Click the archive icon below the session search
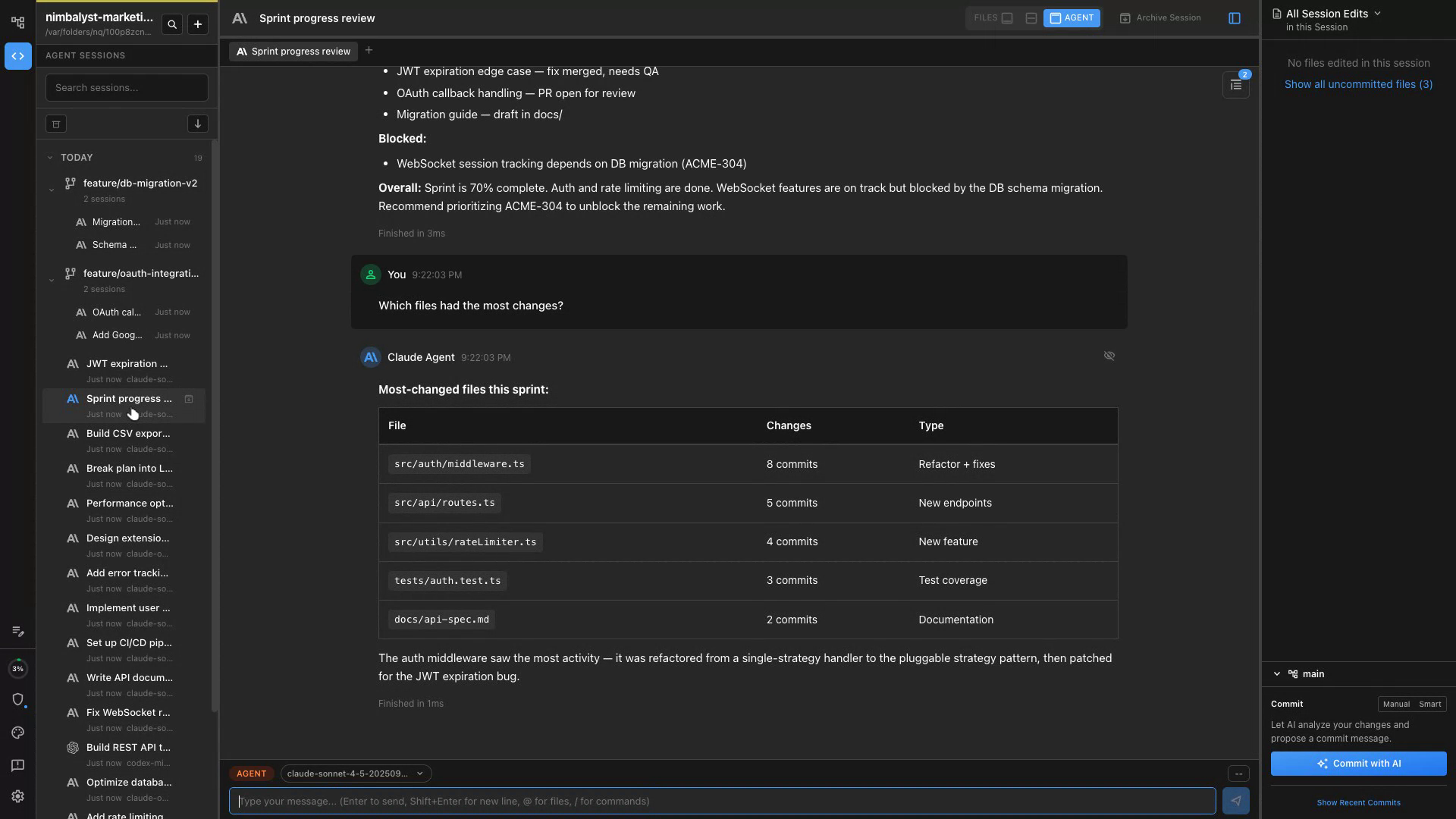This screenshot has height=819, width=1456. [x=56, y=124]
